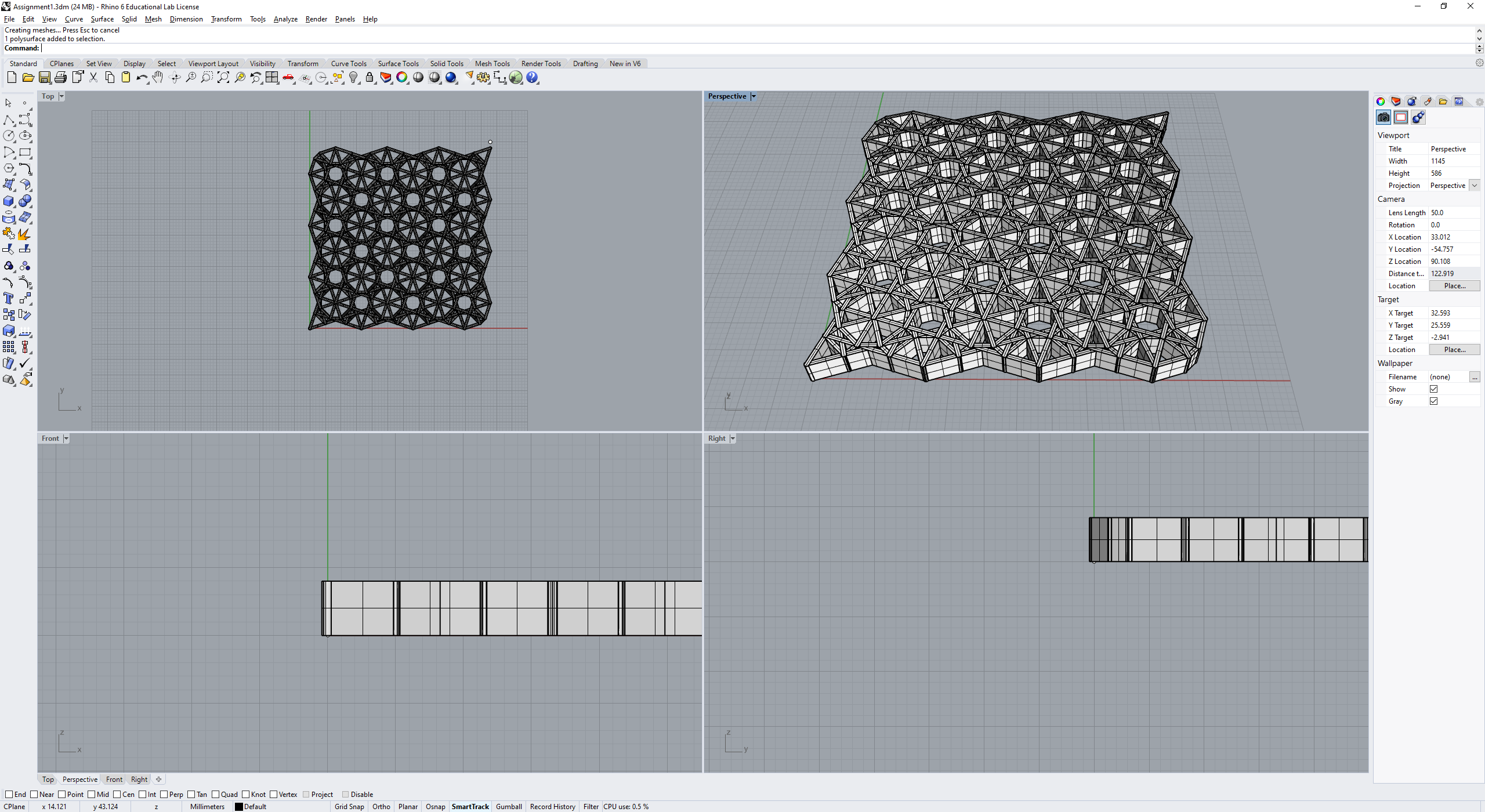Open a file with the folder icon
The image size is (1485, 812).
[28, 78]
